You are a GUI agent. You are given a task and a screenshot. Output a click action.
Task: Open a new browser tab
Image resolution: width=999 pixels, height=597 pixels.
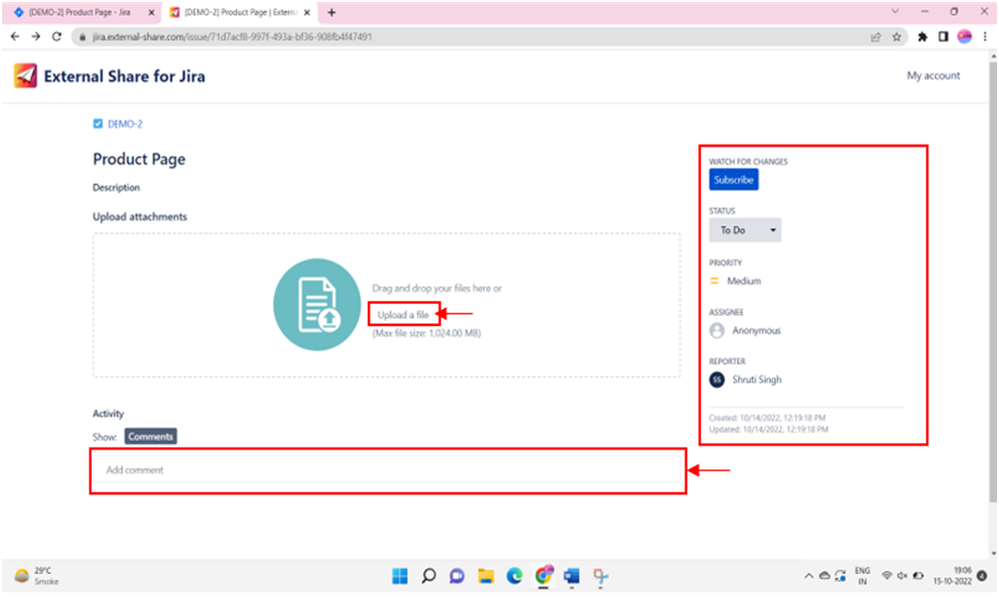[331, 12]
